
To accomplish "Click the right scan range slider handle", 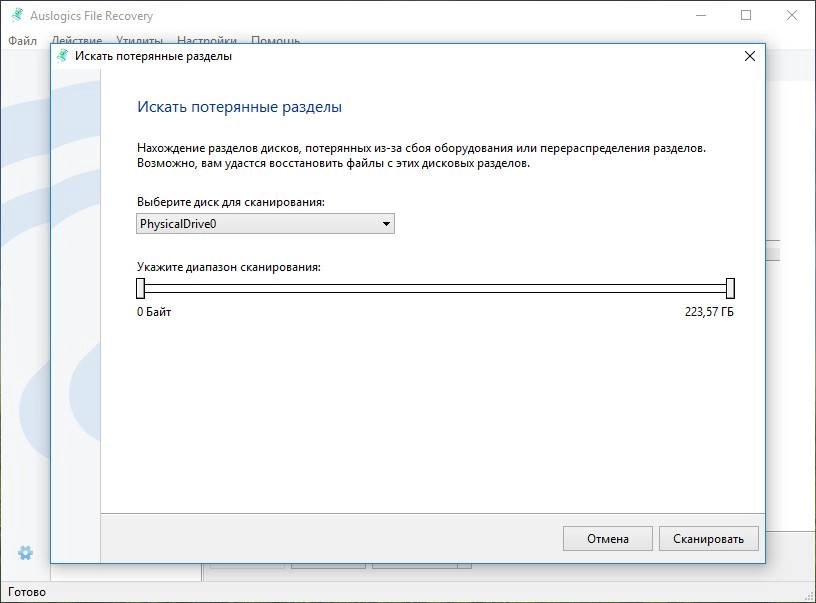I will (730, 288).
